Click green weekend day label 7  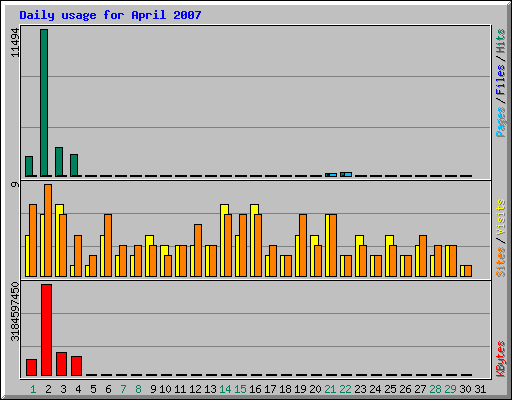pos(124,389)
